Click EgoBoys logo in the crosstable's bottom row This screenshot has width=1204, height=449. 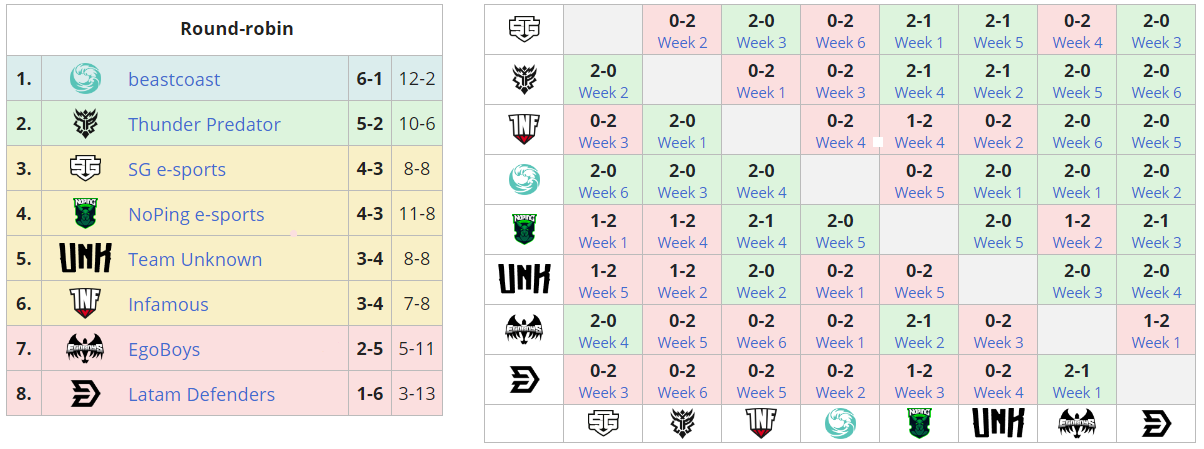point(1077,423)
